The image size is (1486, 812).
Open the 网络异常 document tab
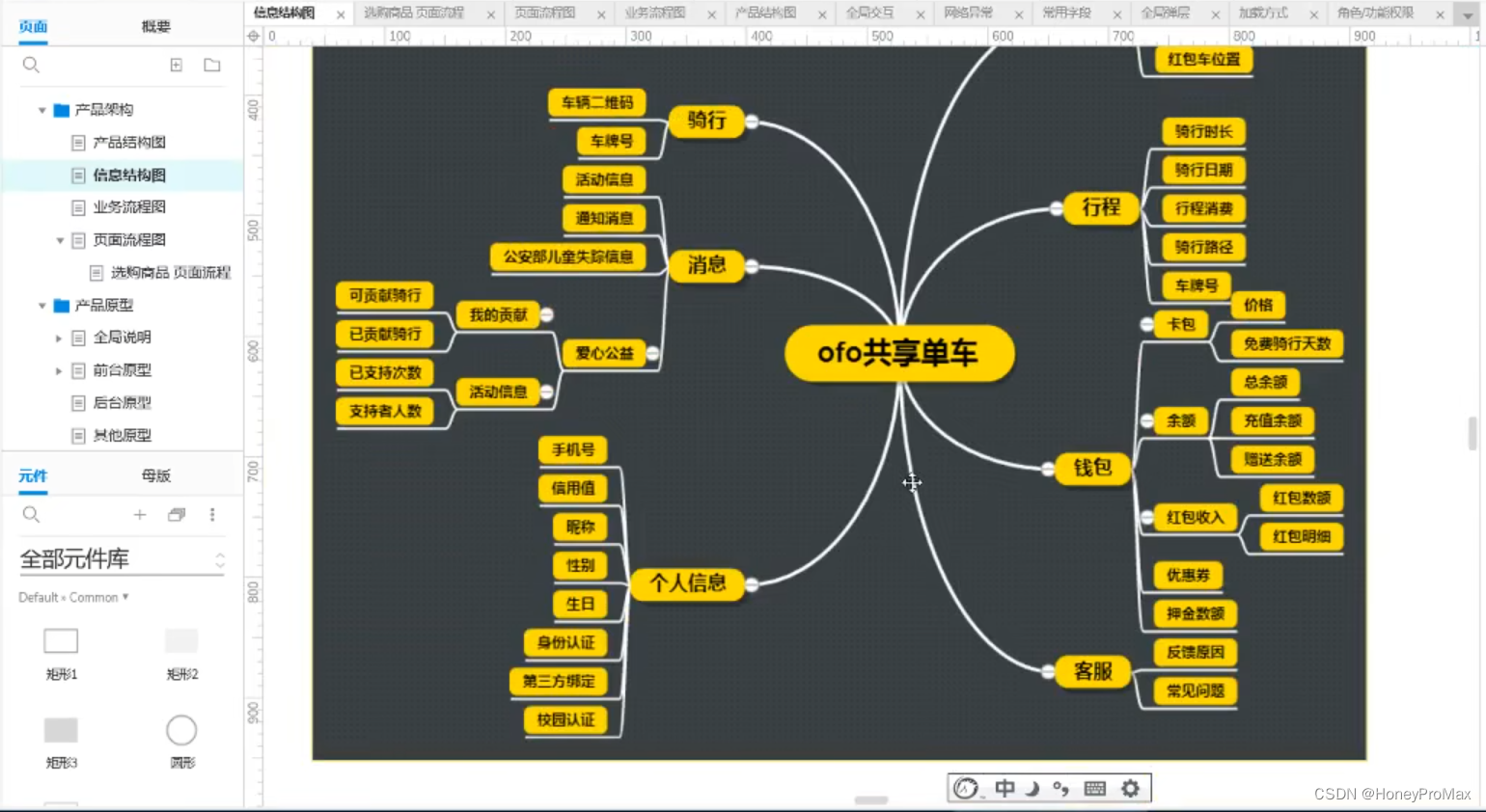[969, 13]
